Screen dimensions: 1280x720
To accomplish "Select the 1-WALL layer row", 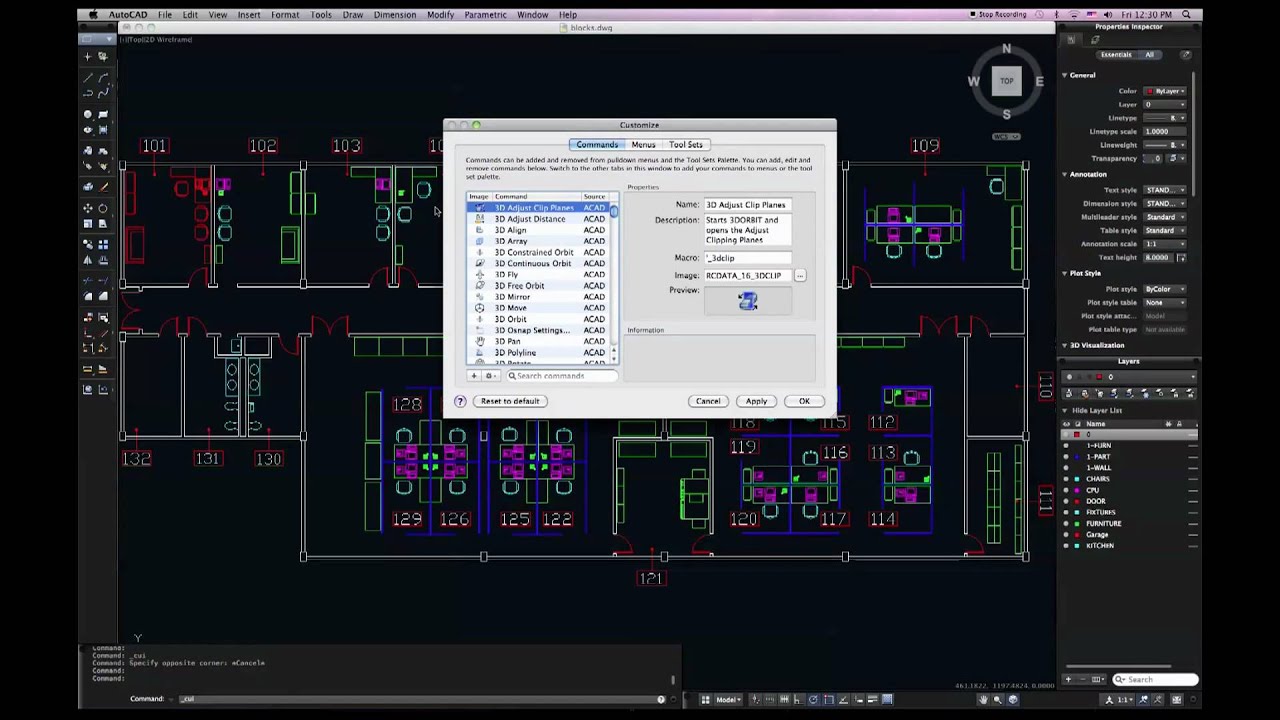I will (1129, 468).
